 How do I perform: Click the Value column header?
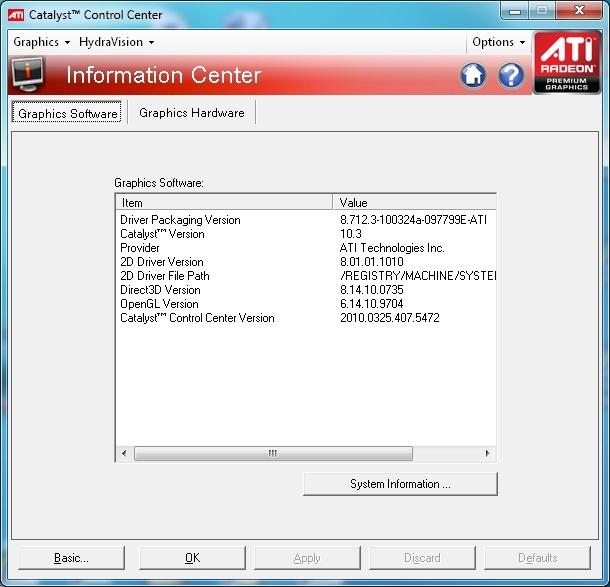point(415,203)
